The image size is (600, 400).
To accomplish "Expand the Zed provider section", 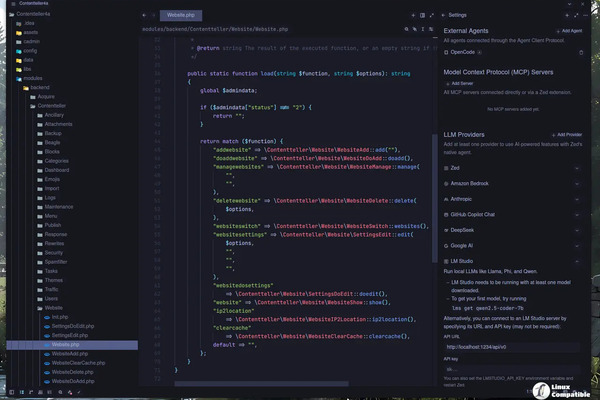I will [x=577, y=168].
